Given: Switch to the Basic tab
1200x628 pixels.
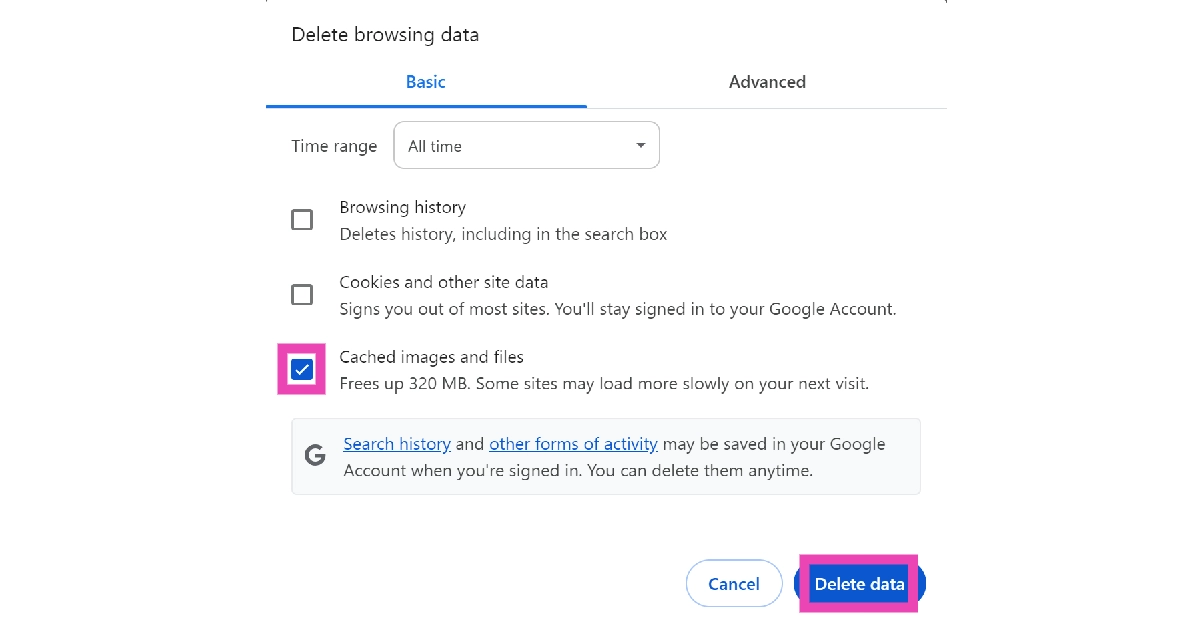Looking at the screenshot, I should coord(426,82).
